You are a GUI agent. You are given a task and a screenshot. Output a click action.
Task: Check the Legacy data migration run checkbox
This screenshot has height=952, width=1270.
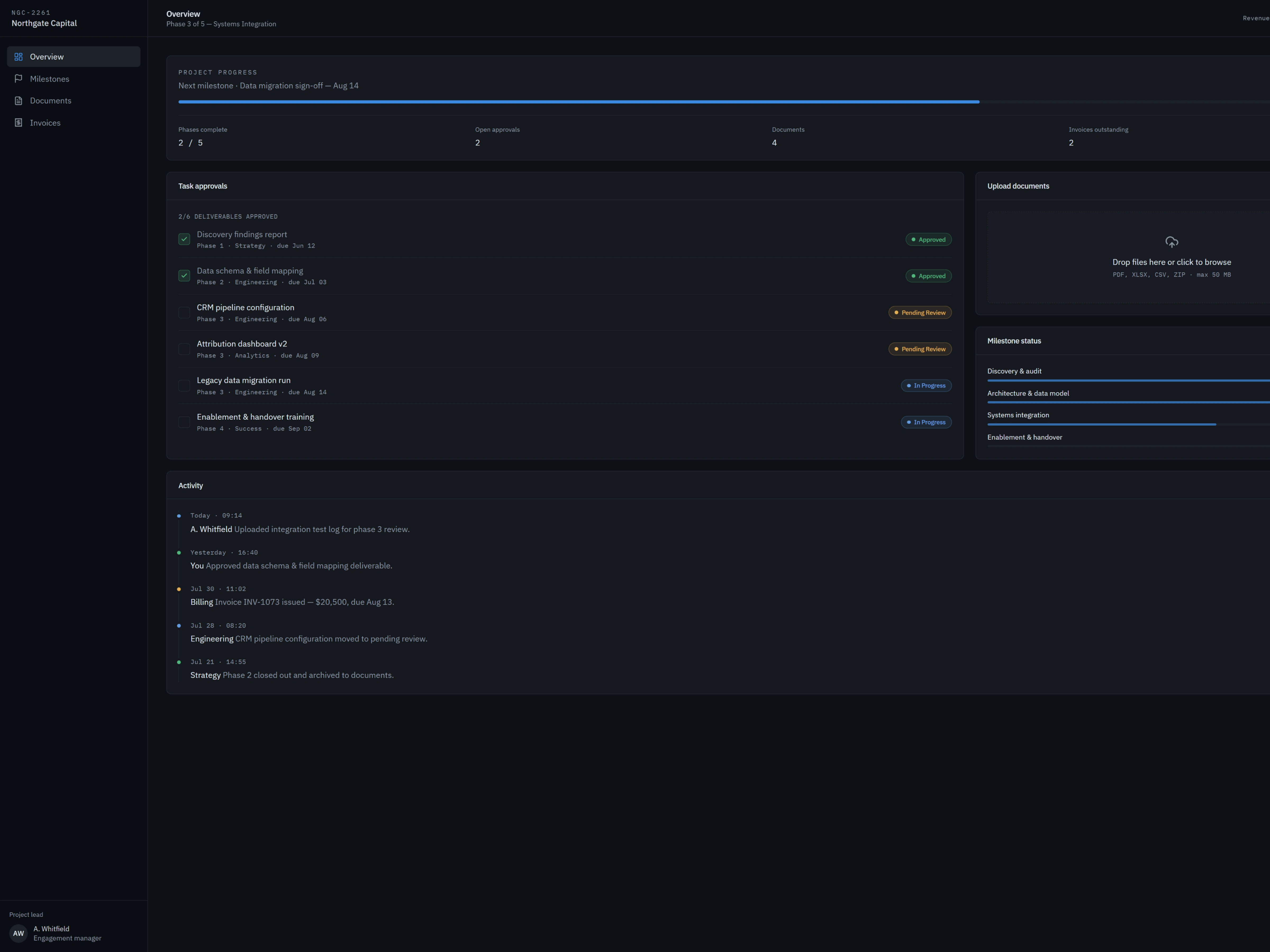point(184,386)
